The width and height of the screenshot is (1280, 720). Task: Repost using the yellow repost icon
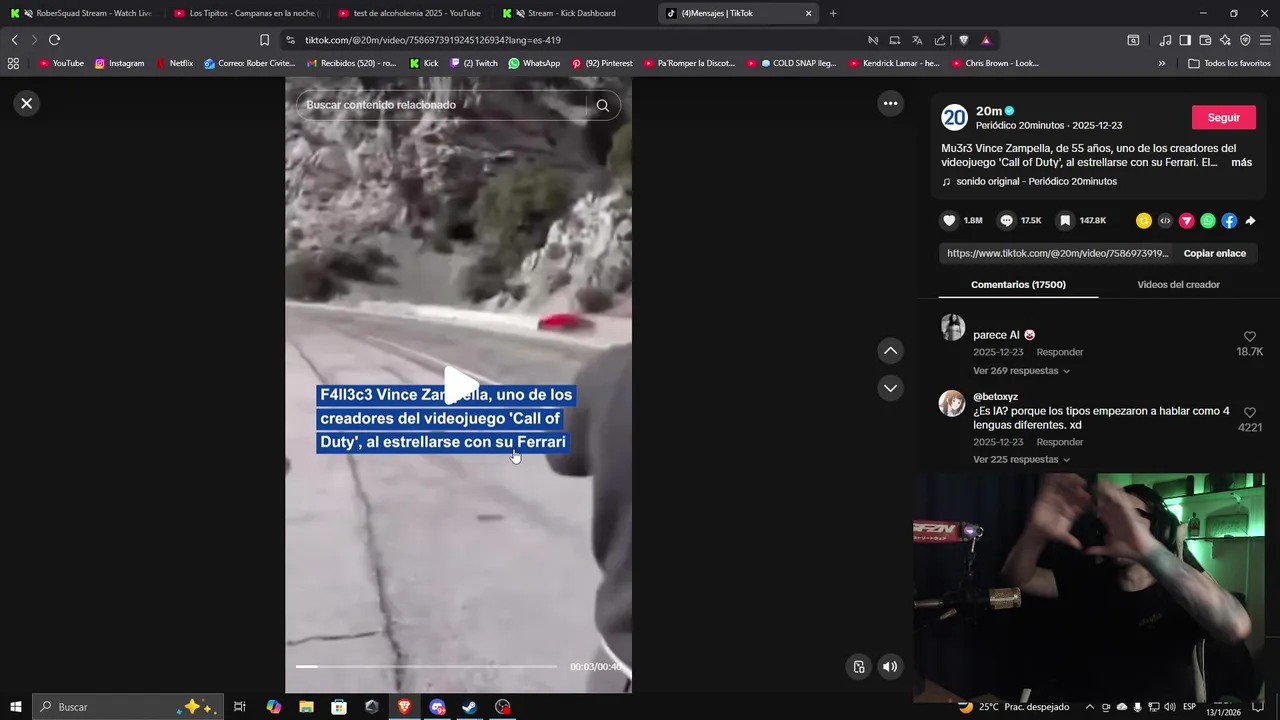click(1143, 220)
